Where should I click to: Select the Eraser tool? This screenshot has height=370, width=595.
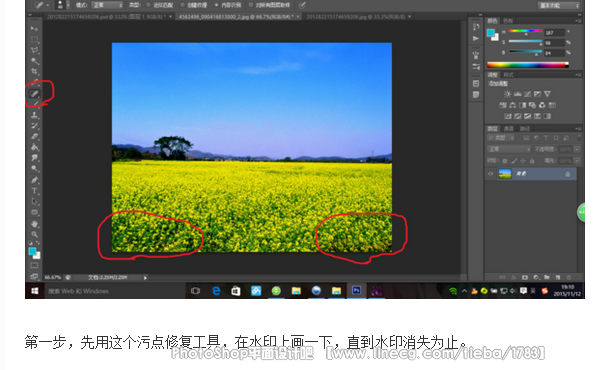(34, 136)
